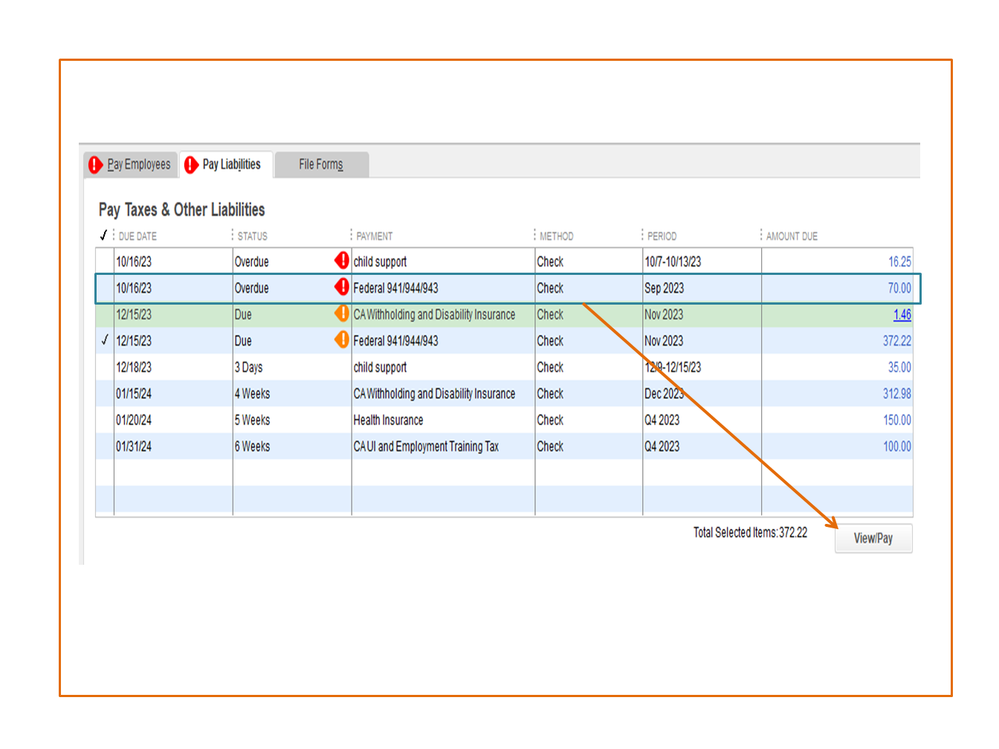Click Total Selected Items 372.22 text
The width and height of the screenshot is (999, 749).
tap(750, 532)
